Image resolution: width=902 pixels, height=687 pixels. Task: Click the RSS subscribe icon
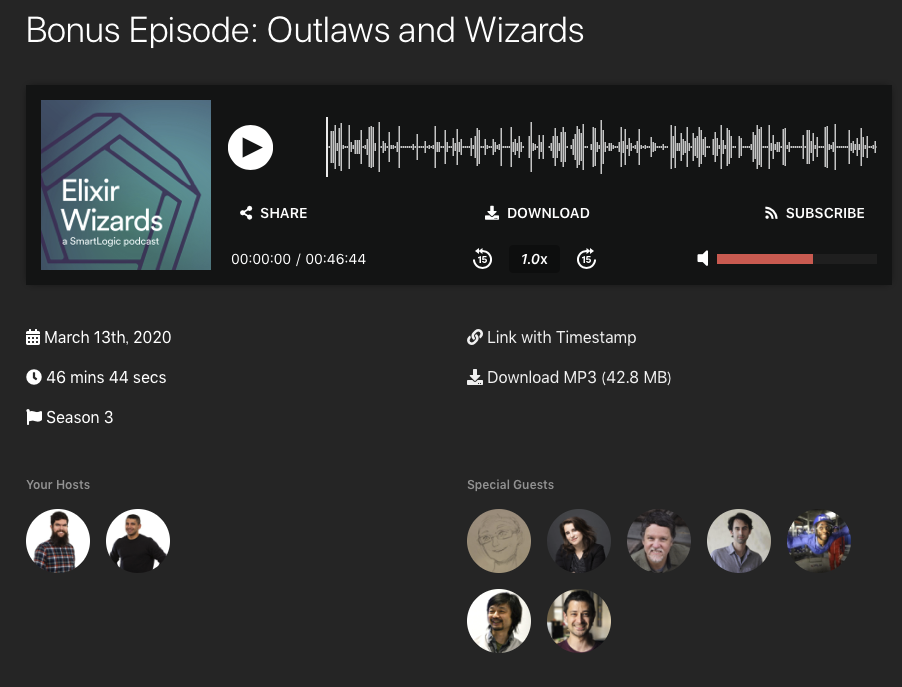point(771,213)
